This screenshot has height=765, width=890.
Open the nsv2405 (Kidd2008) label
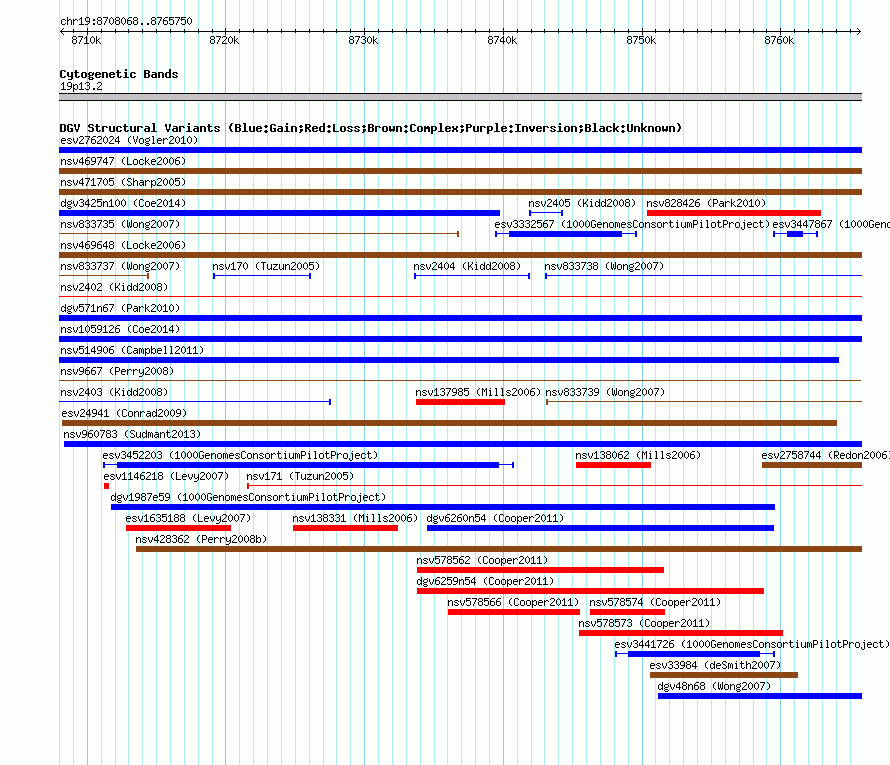(x=582, y=203)
